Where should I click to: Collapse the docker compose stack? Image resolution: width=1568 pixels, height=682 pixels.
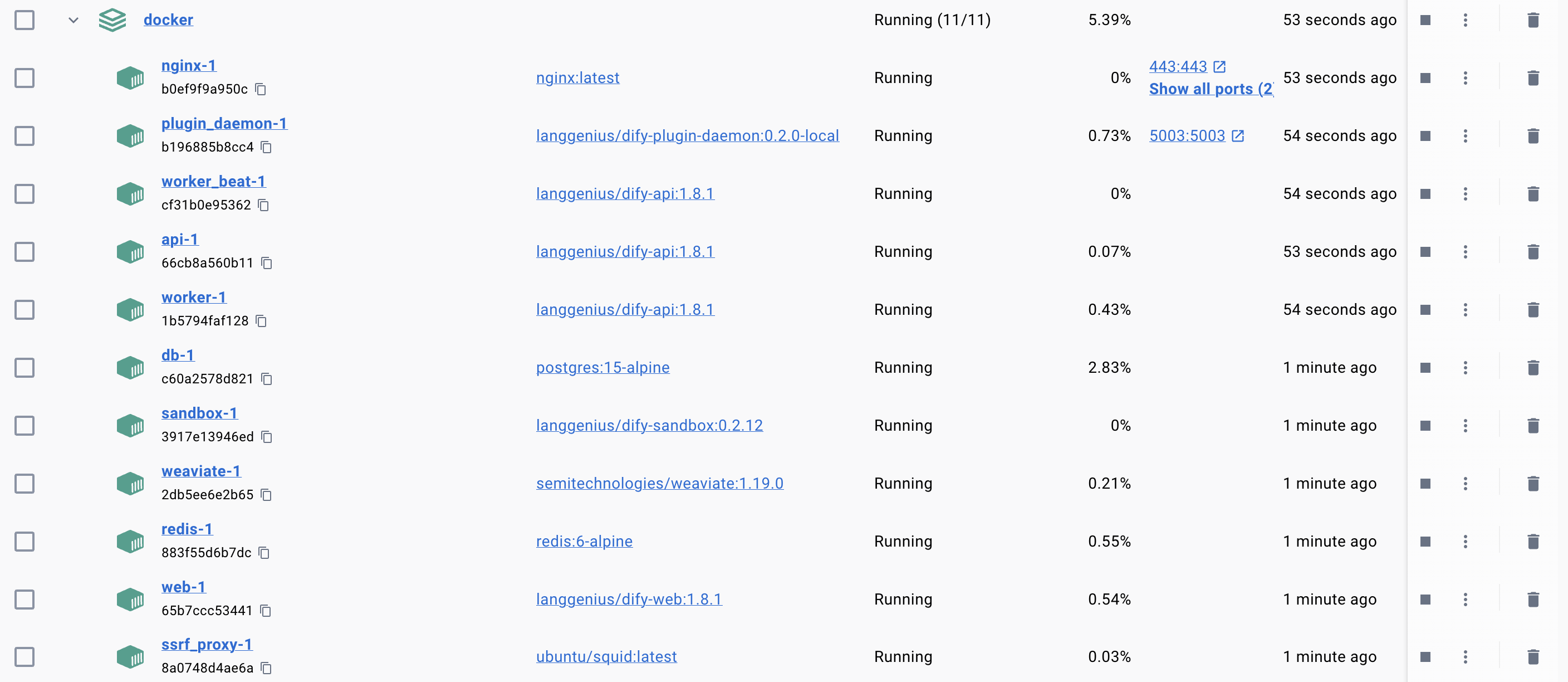point(73,20)
